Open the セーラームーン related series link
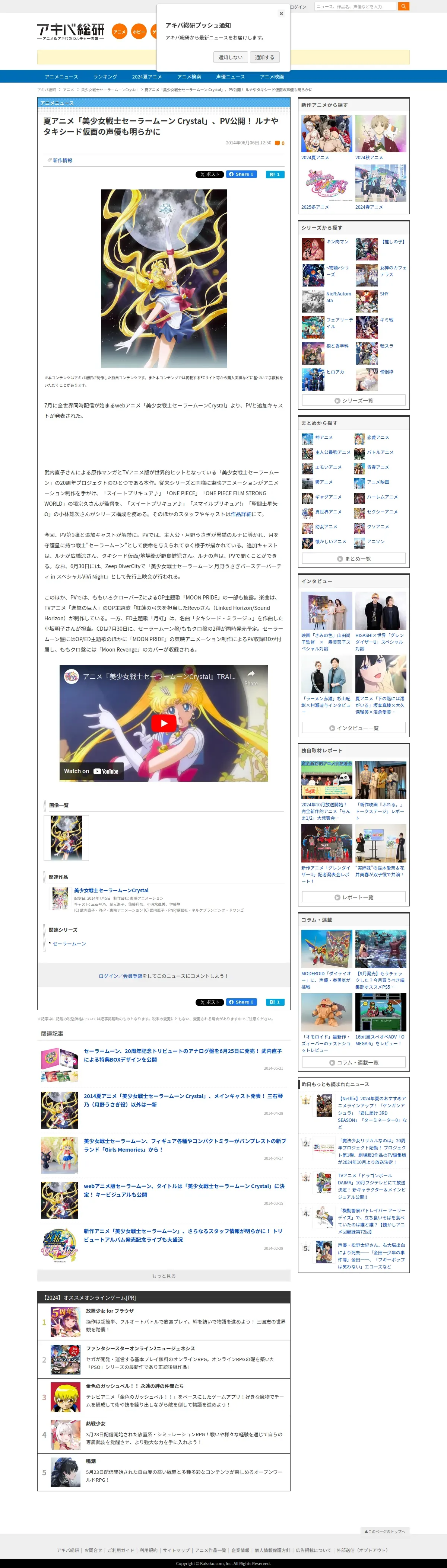447x1568 pixels. point(69,944)
